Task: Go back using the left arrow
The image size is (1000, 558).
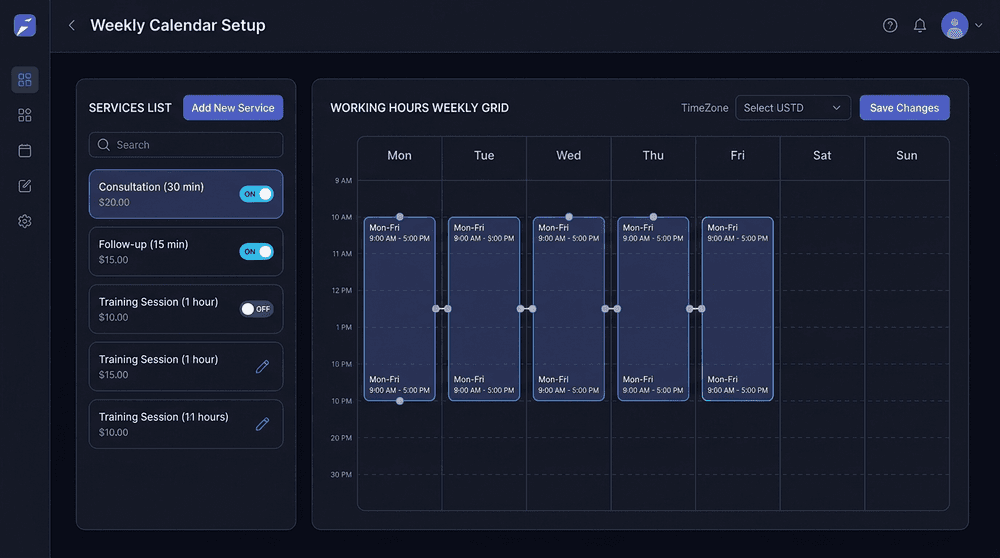Action: tap(71, 26)
